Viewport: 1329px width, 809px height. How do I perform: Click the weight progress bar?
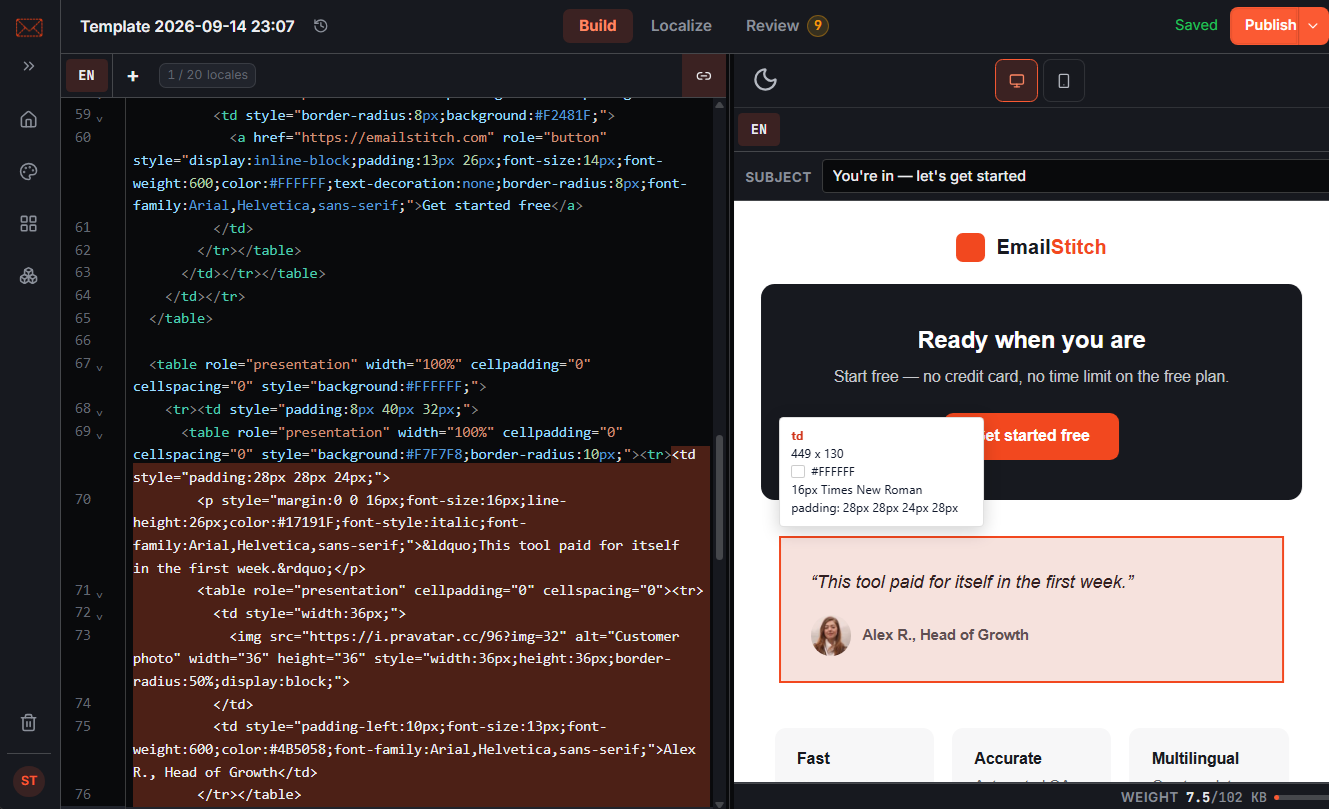pyautogui.click(x=1300, y=797)
